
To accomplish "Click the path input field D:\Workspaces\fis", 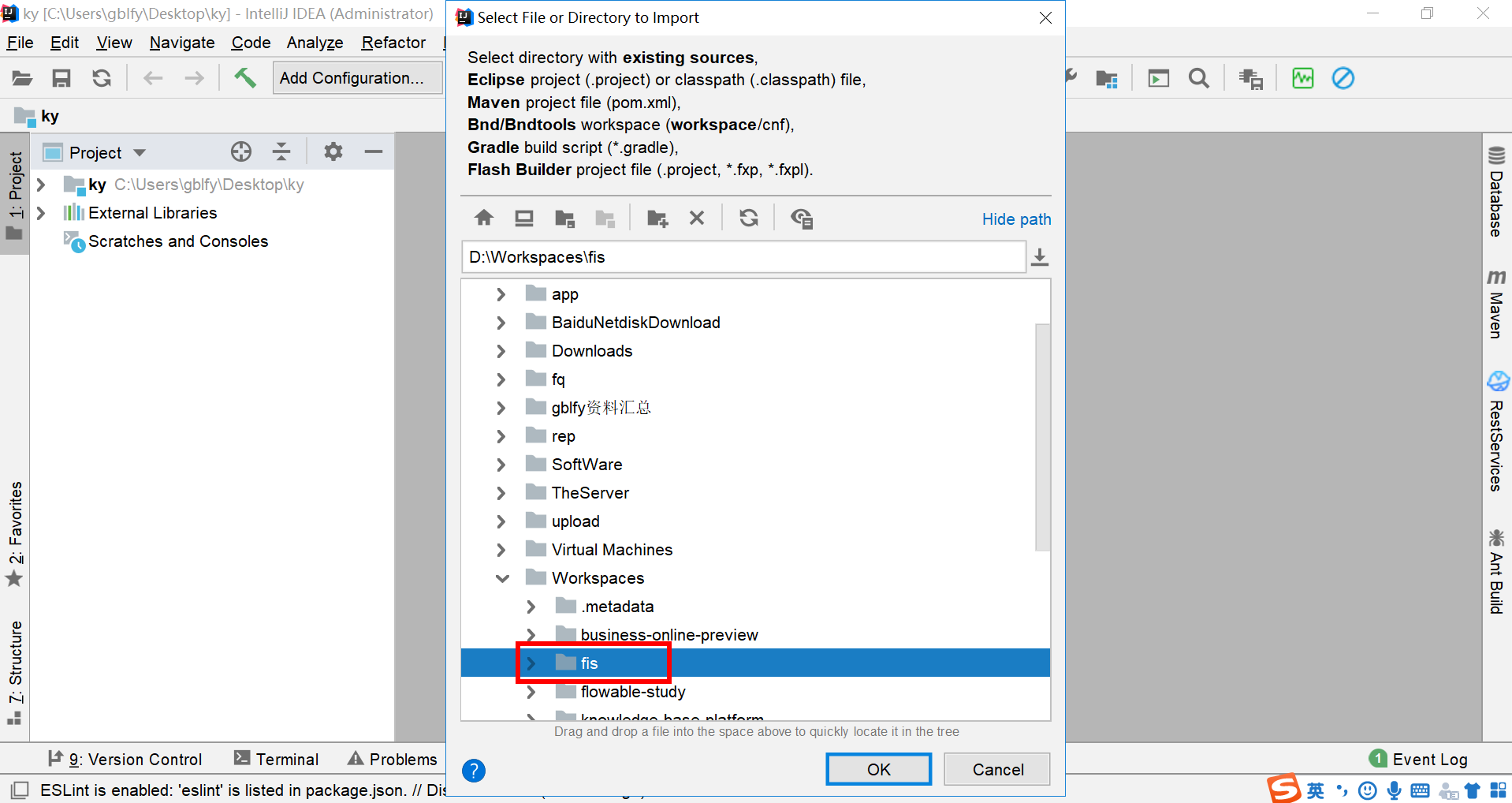I will (x=743, y=257).
